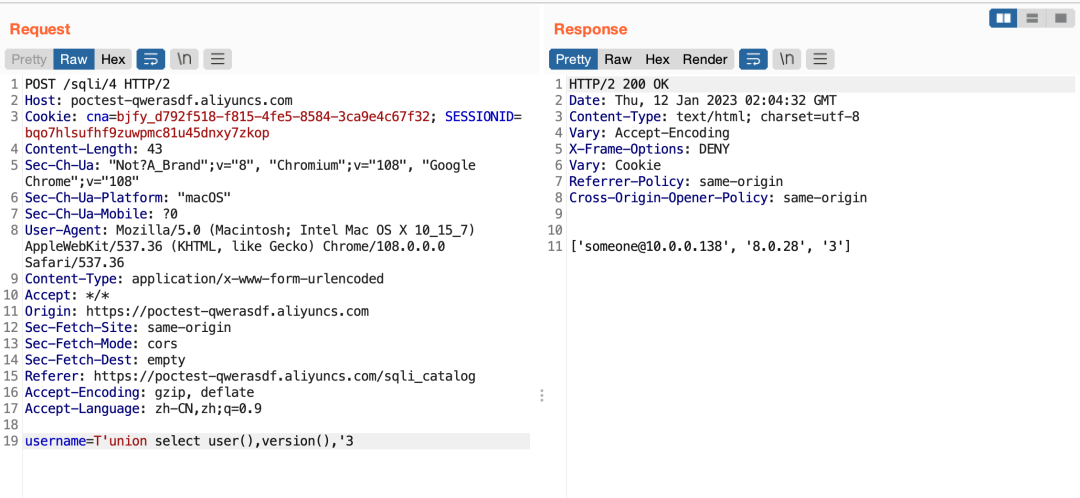Click the Accept-Encoding: gzip, deflate line

(x=139, y=392)
